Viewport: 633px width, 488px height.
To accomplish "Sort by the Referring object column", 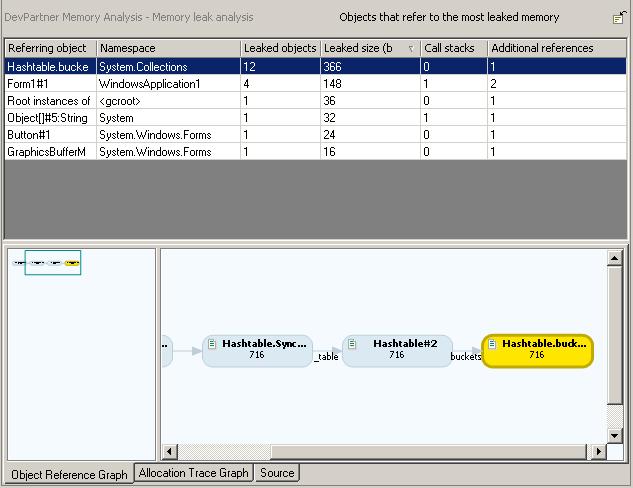I will click(50, 48).
